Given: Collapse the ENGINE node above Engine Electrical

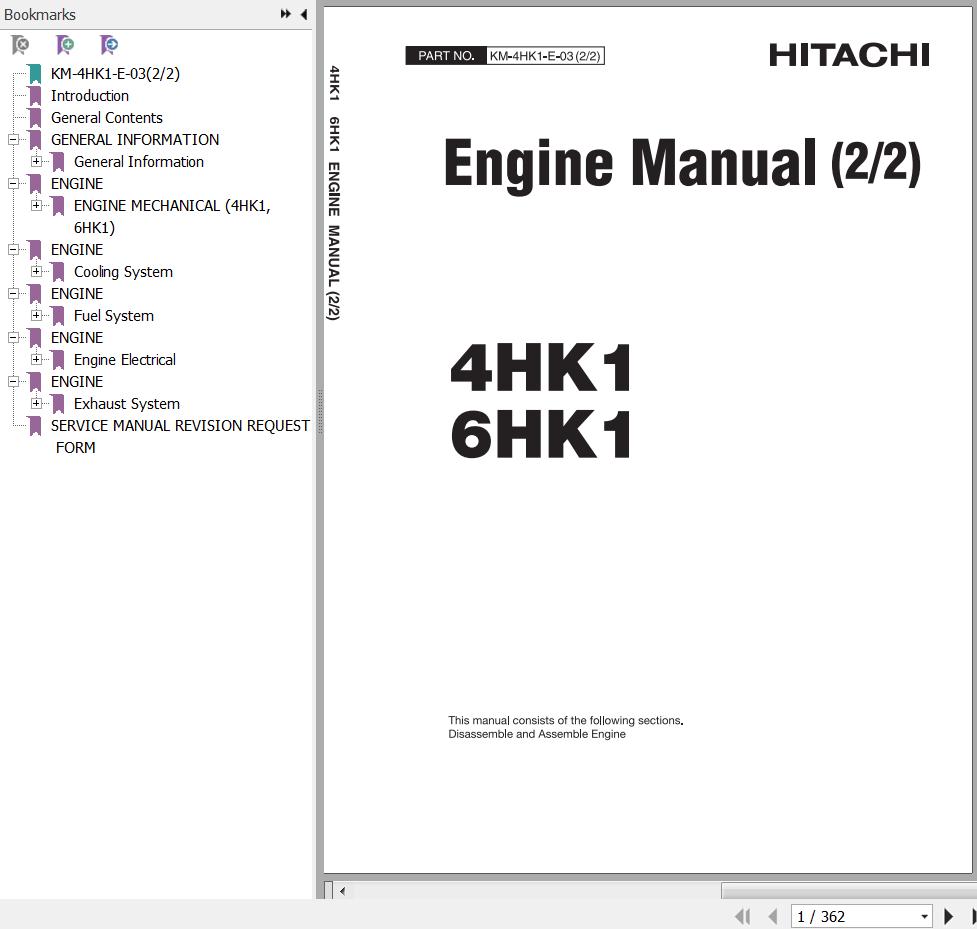Looking at the screenshot, I should [13, 338].
